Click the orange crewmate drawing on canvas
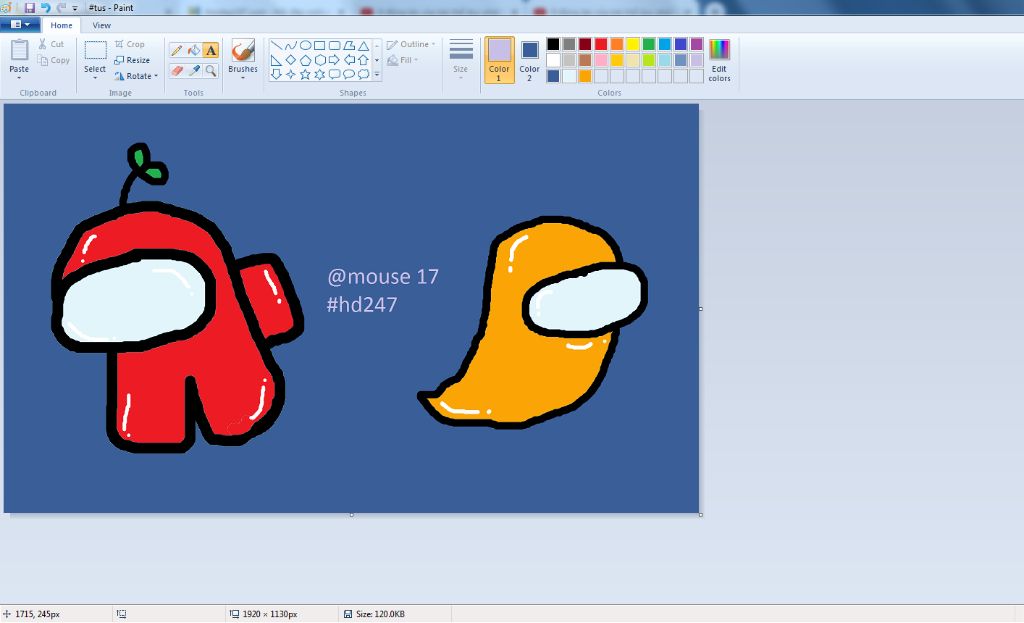Screen dimensions: 1024x623 (532, 323)
